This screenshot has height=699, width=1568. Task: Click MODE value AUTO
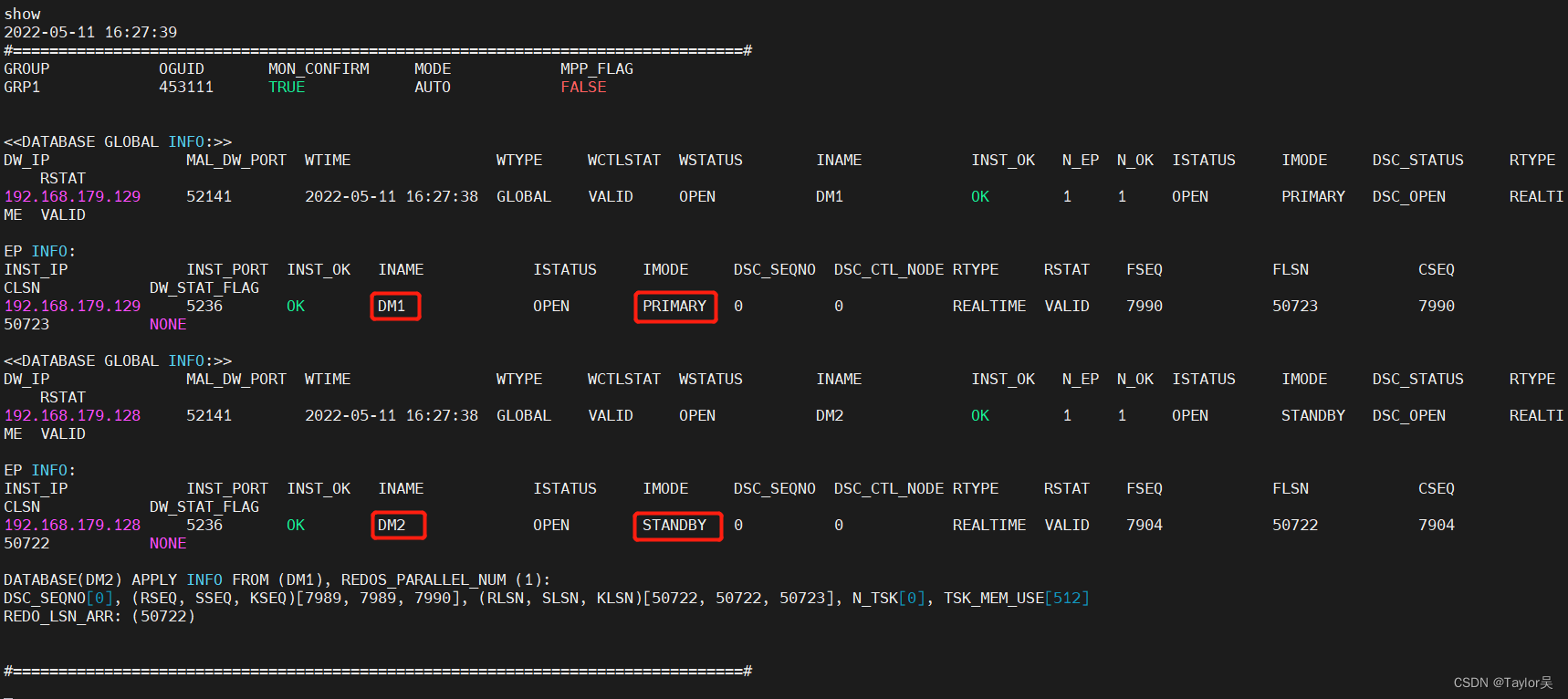click(x=433, y=88)
